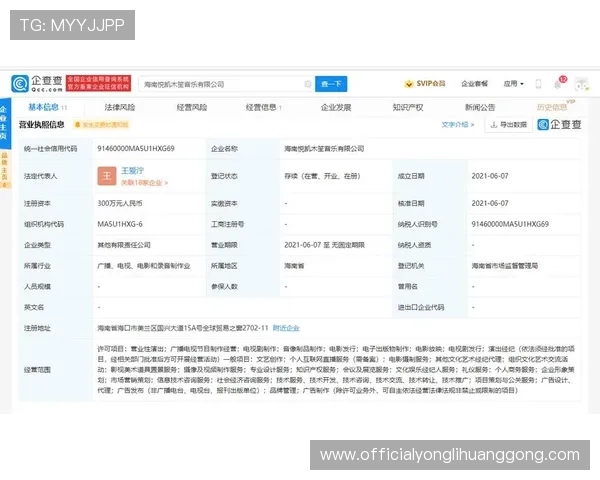600x480 pixels.
Task: Click the 王 orange avatar of legal representative
Action: pos(107,176)
